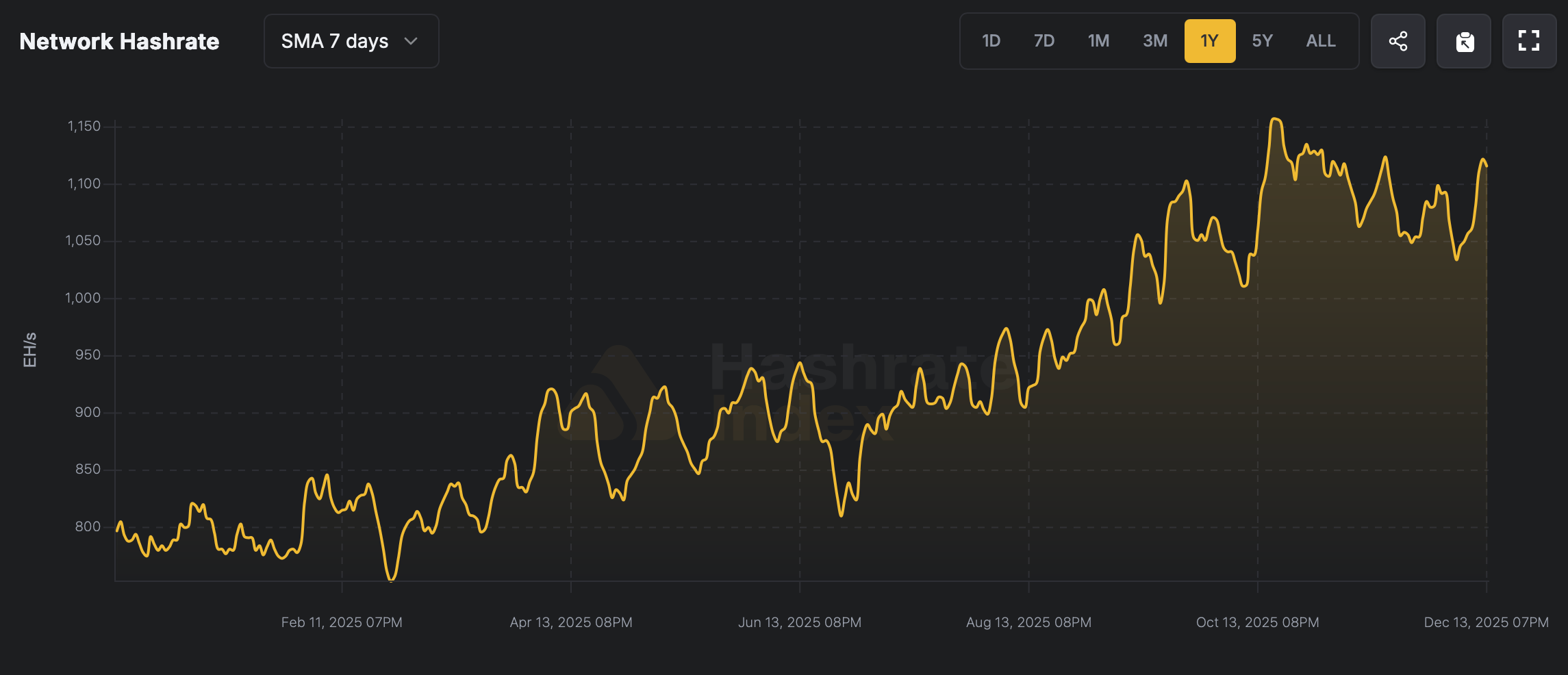
Task: Switch to the 7D time range
Action: (x=1044, y=41)
